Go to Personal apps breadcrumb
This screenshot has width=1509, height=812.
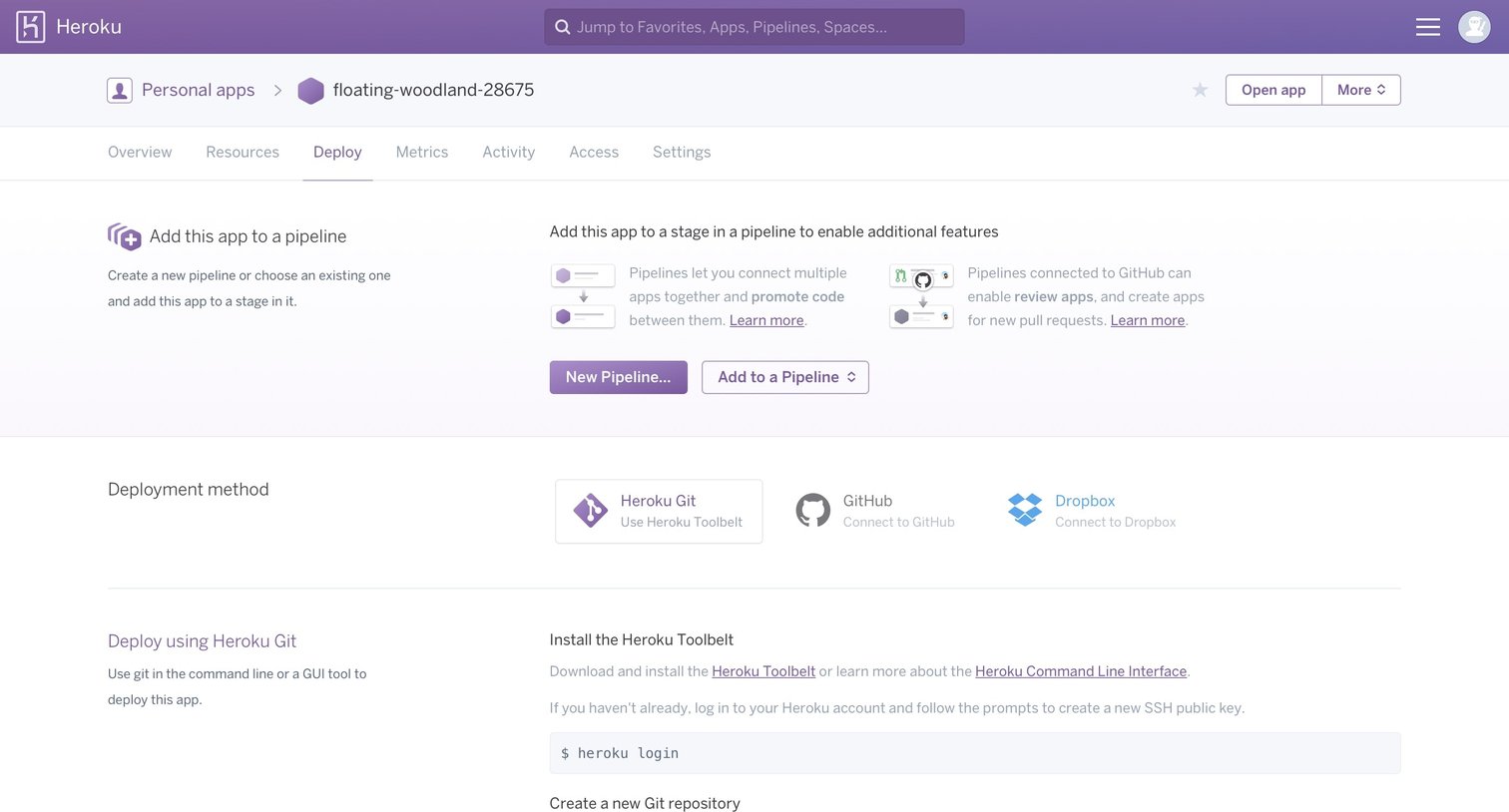tap(198, 90)
